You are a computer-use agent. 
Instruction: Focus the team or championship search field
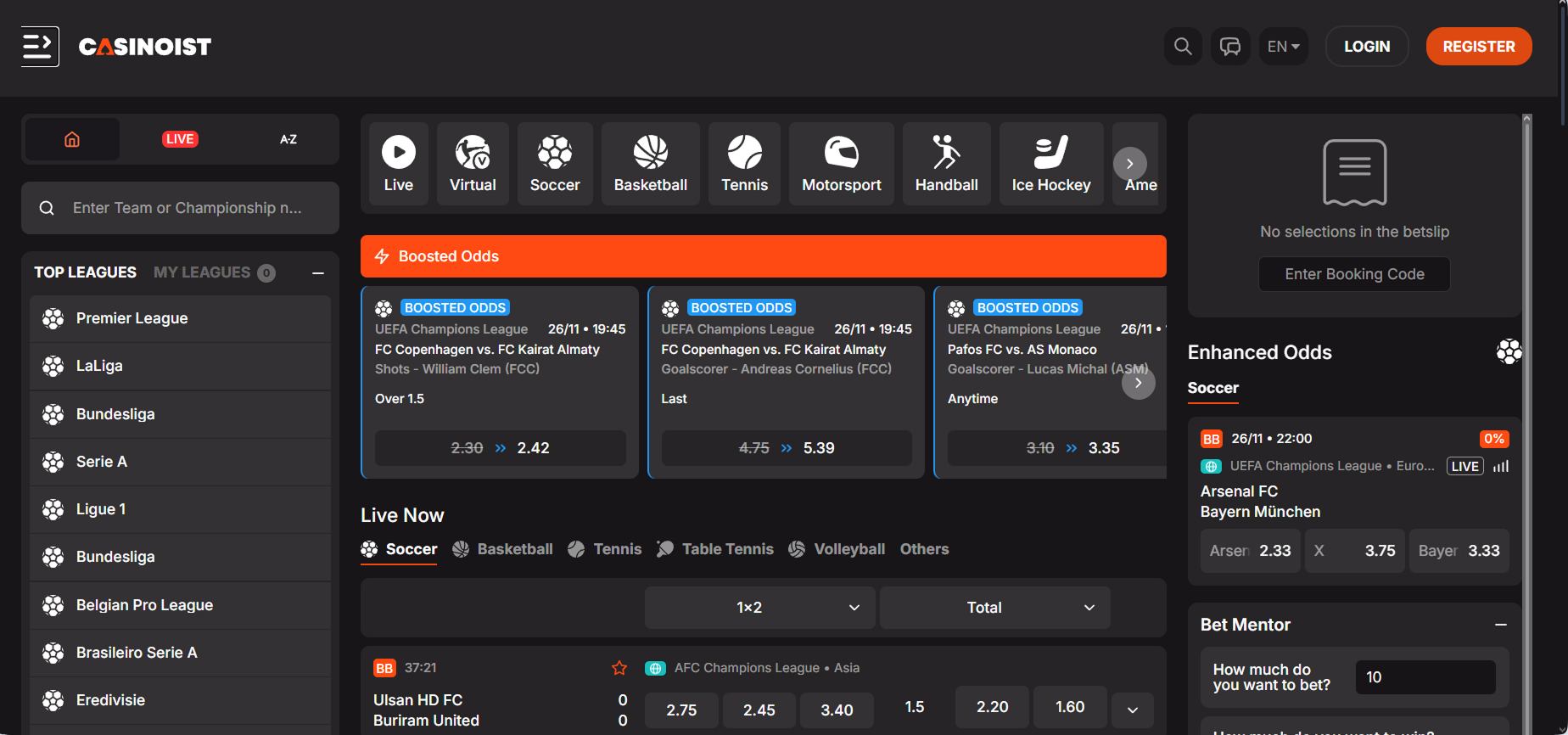coord(187,208)
